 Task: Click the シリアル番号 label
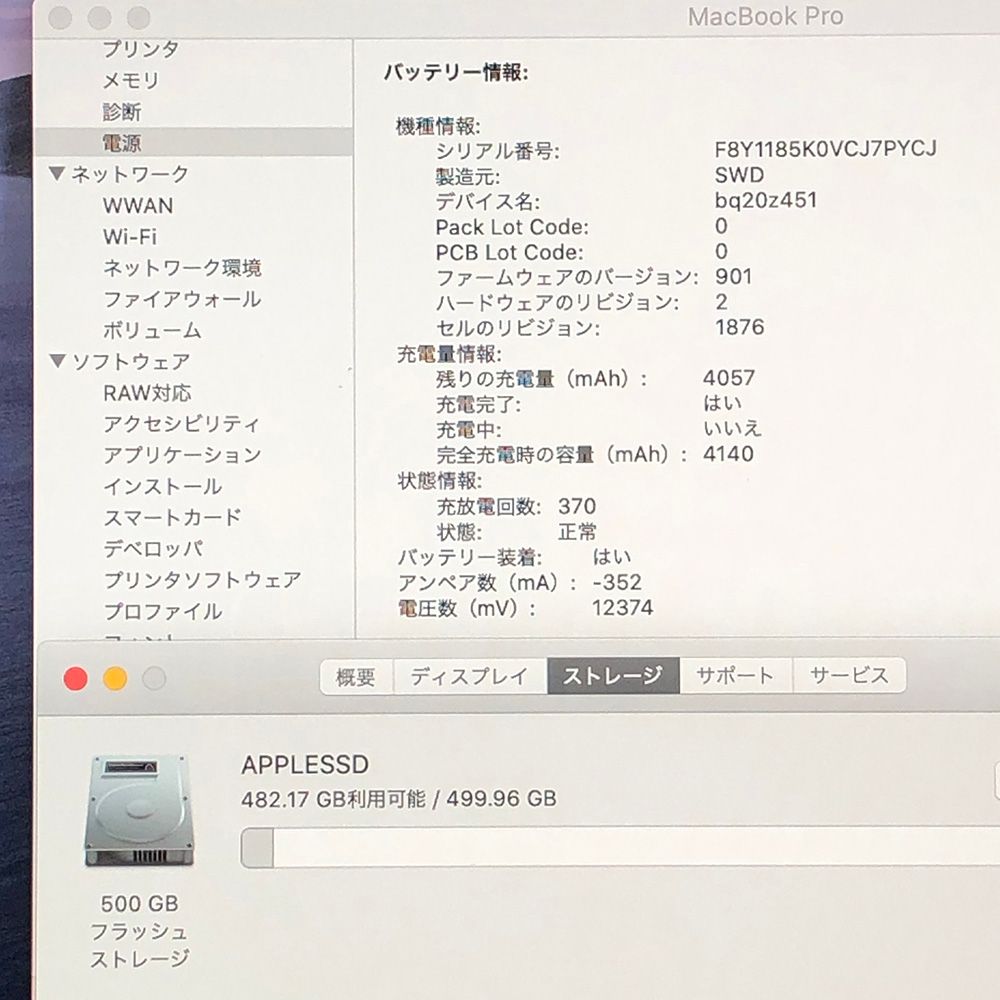497,151
